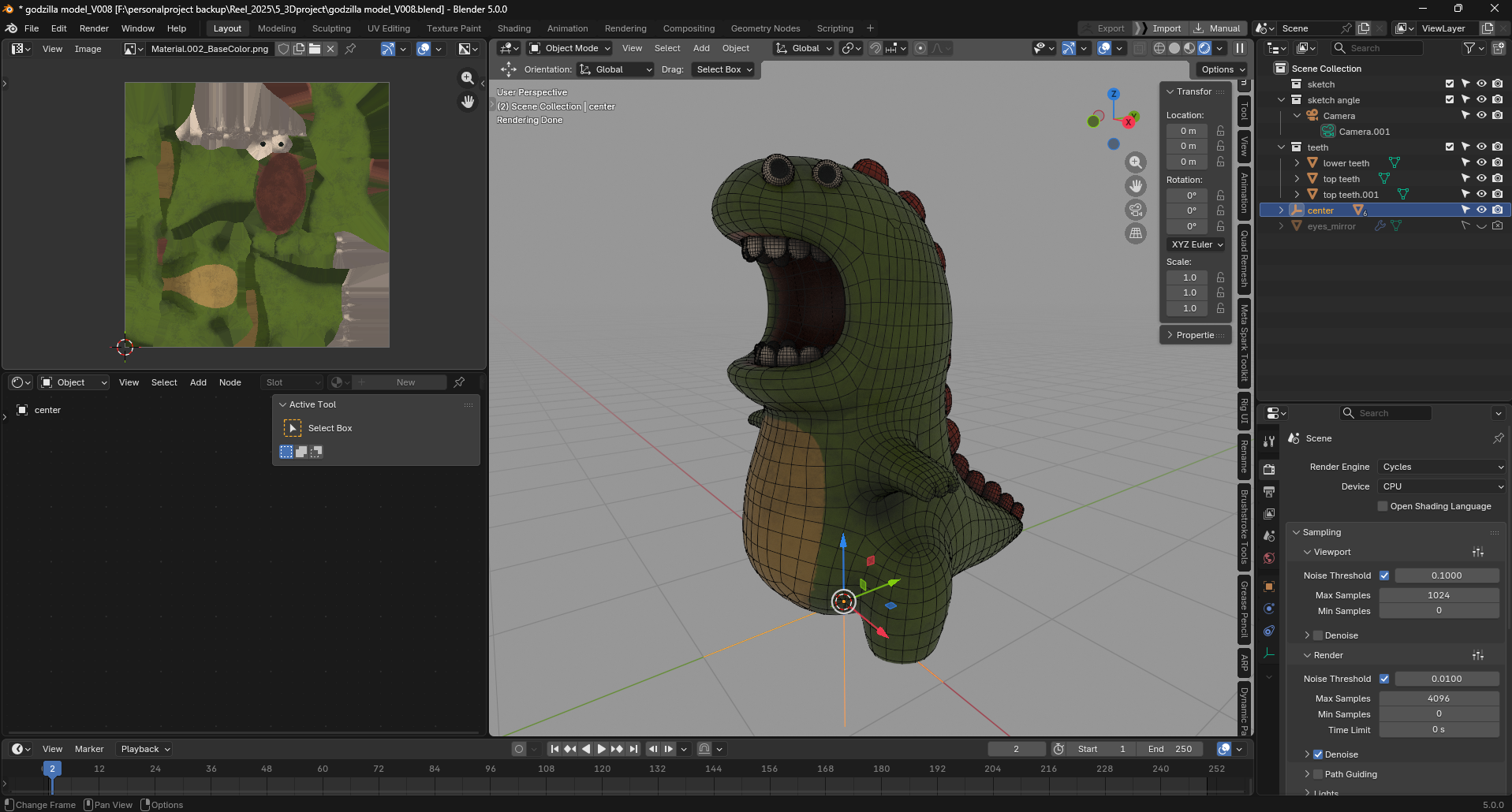Click the Render Time Limit field
The width and height of the screenshot is (1512, 812).
(1439, 730)
